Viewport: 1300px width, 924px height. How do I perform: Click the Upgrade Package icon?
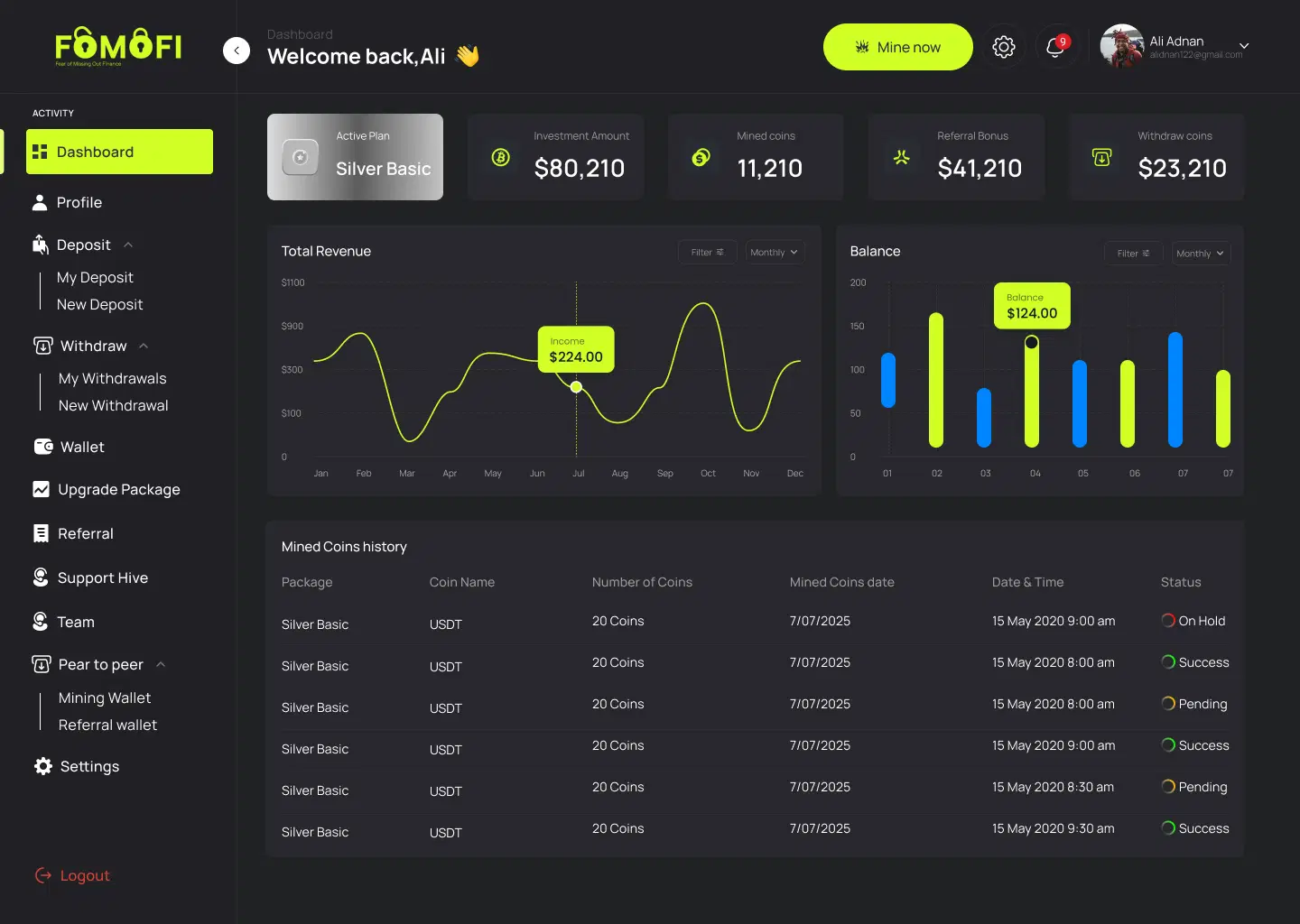coord(41,489)
